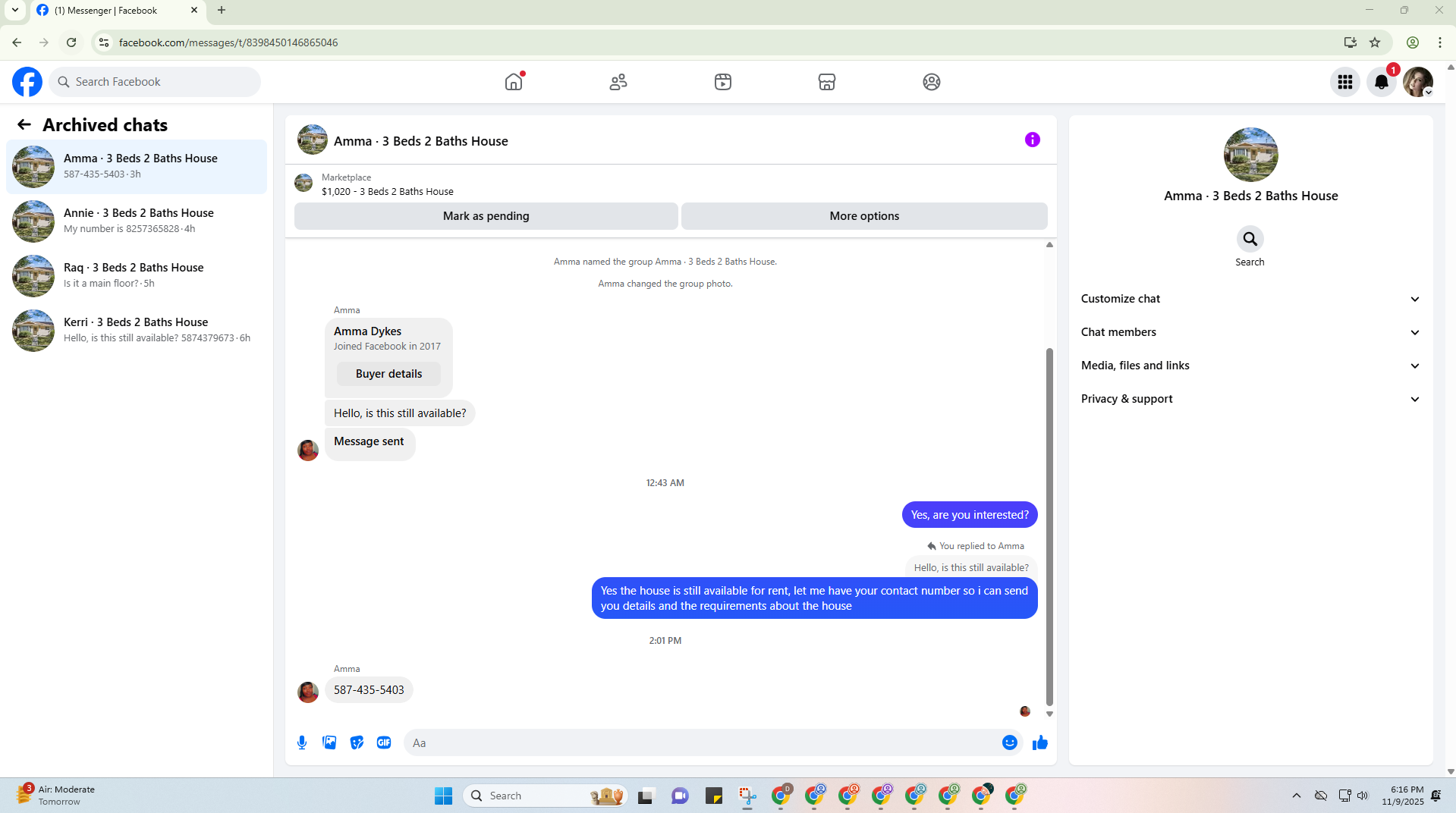Send a thumbs-up like
The height and width of the screenshot is (813, 1456).
click(1039, 742)
